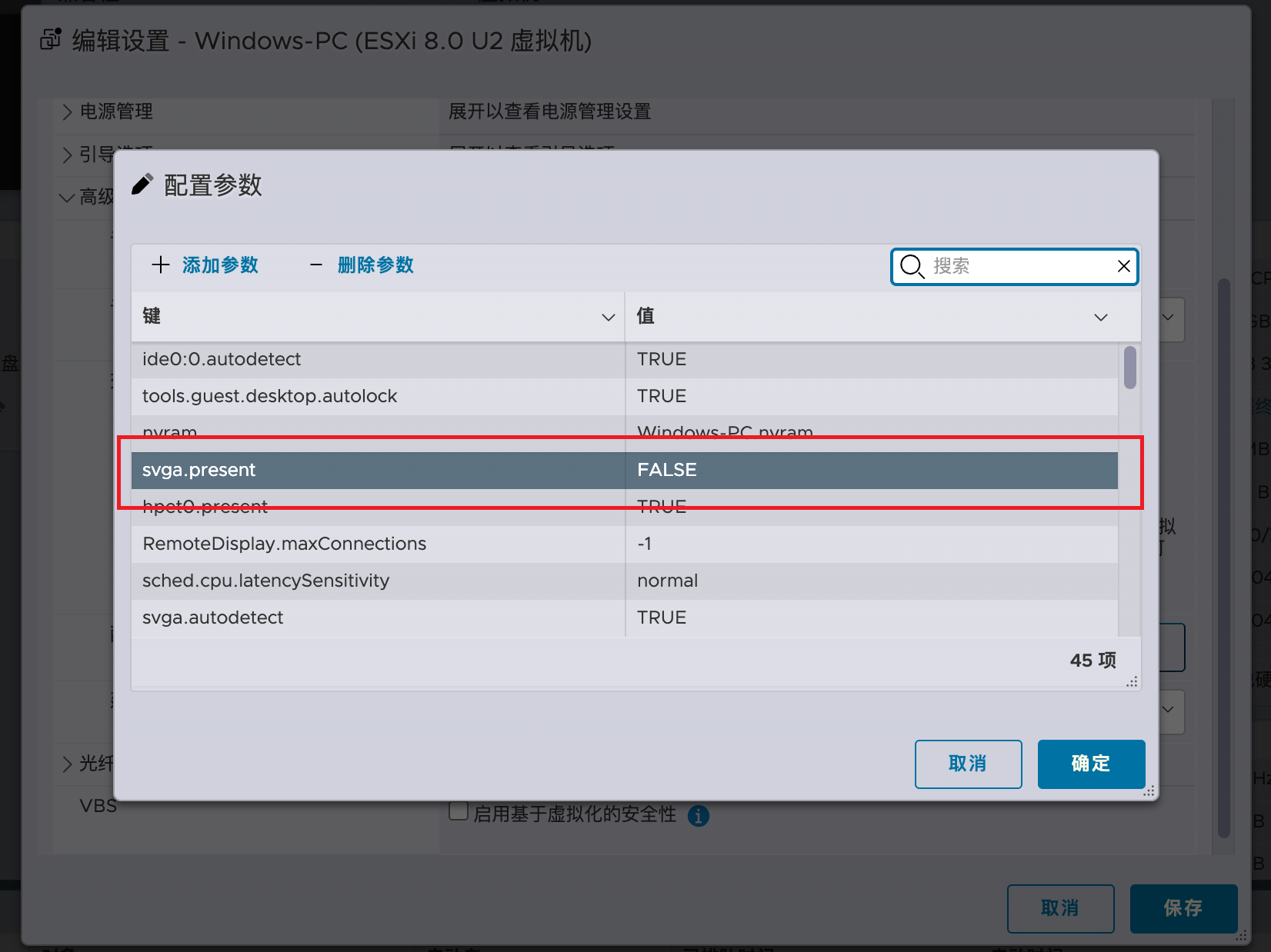This screenshot has height=952, width=1271.
Task: Select the svga.present parameter row
Action: (x=377, y=470)
